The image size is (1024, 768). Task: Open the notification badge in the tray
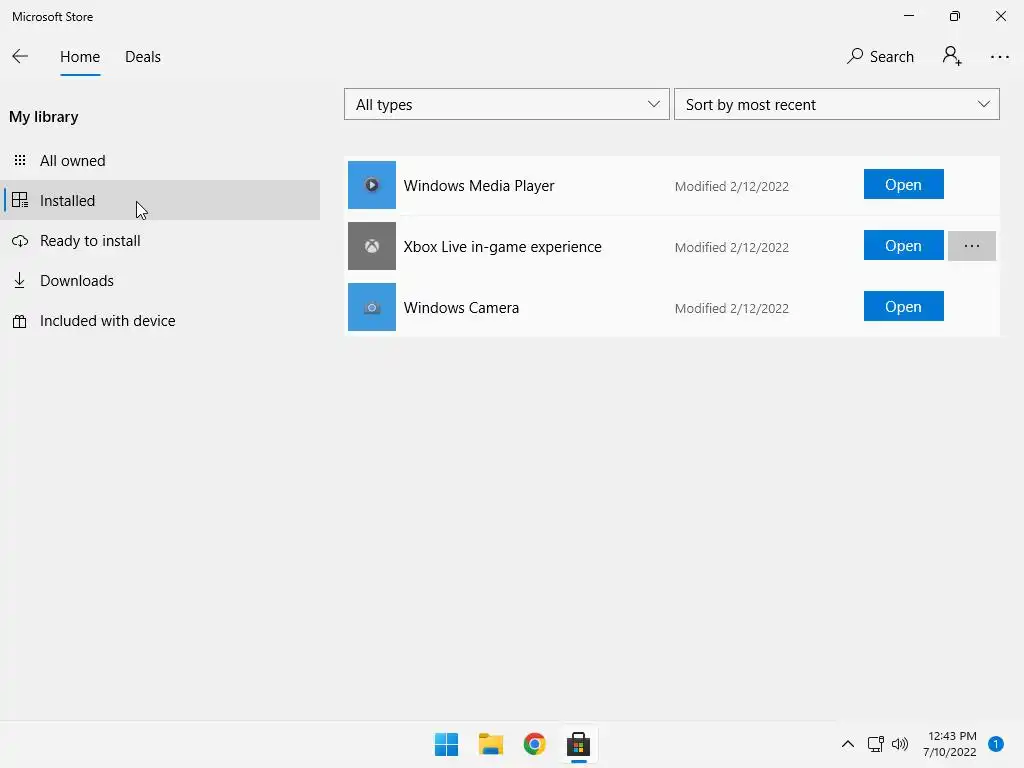coord(996,744)
